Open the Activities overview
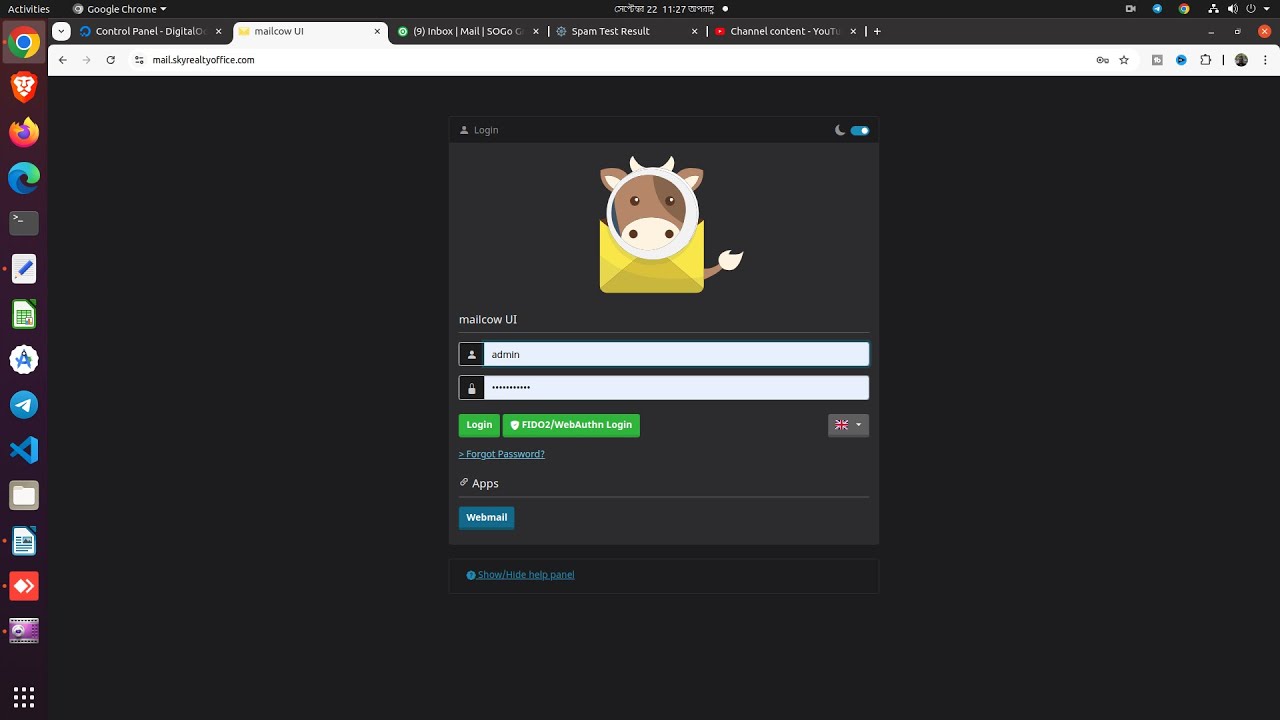The width and height of the screenshot is (1280, 720). click(x=28, y=9)
